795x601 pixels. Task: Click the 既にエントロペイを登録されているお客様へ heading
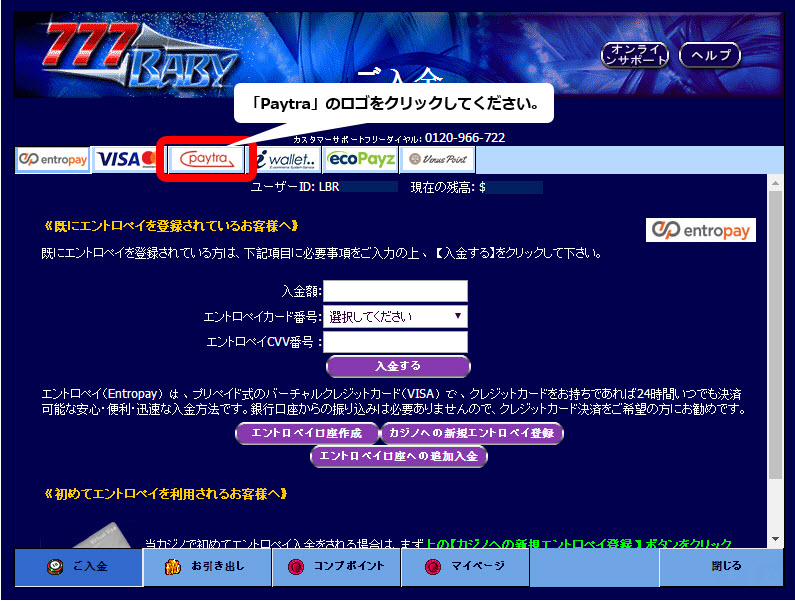(x=171, y=226)
